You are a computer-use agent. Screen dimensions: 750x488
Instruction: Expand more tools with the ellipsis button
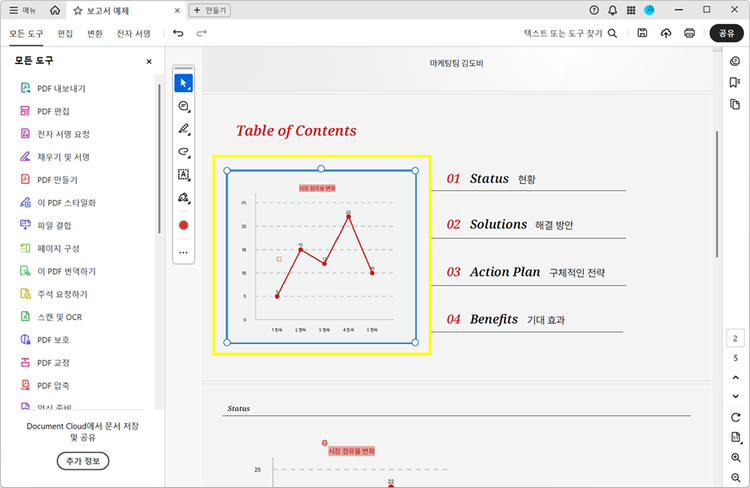183,253
